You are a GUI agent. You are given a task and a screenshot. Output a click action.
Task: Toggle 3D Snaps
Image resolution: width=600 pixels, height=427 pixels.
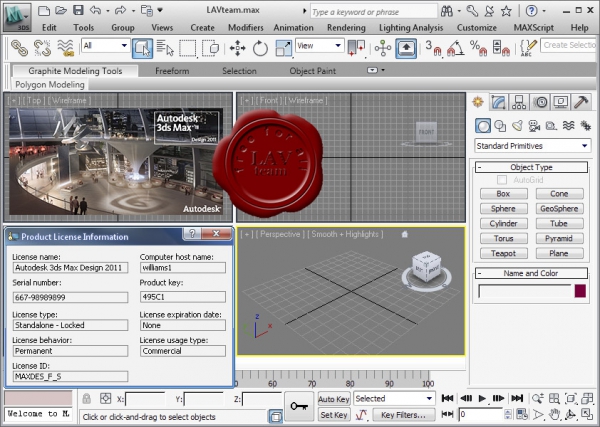[434, 48]
